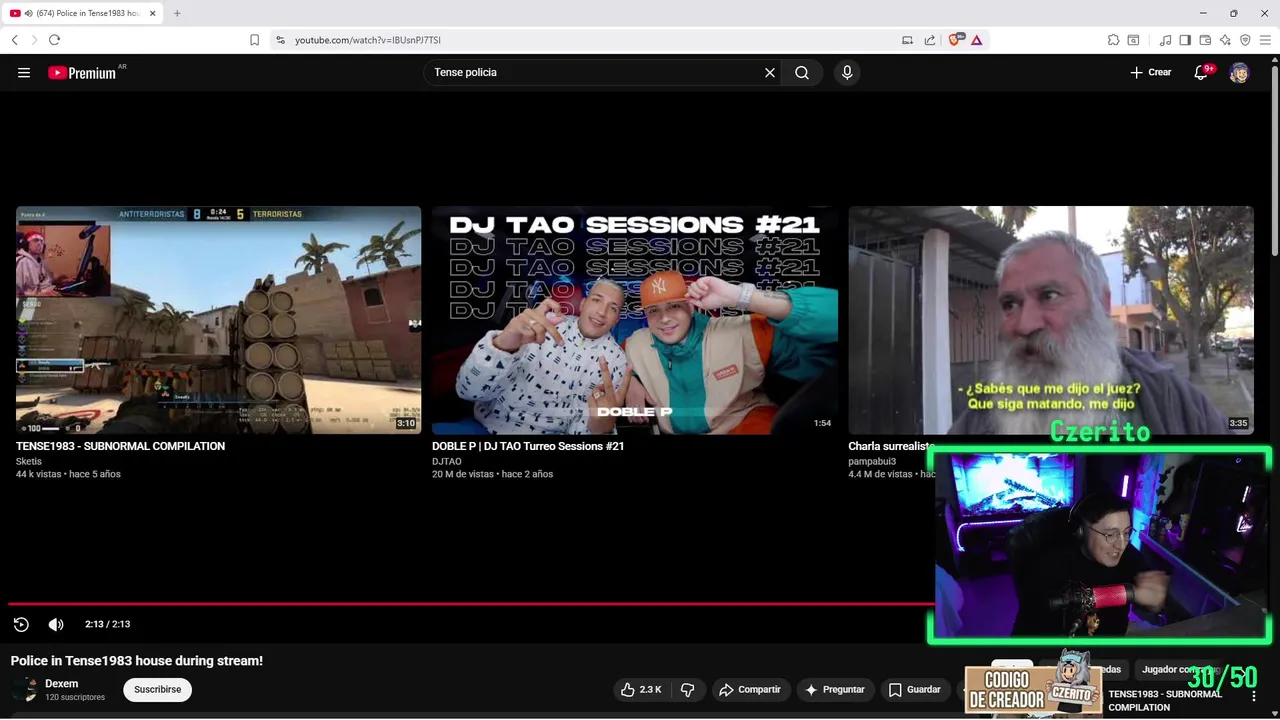
Task: Open Preguntar AI ask button
Action: point(834,689)
